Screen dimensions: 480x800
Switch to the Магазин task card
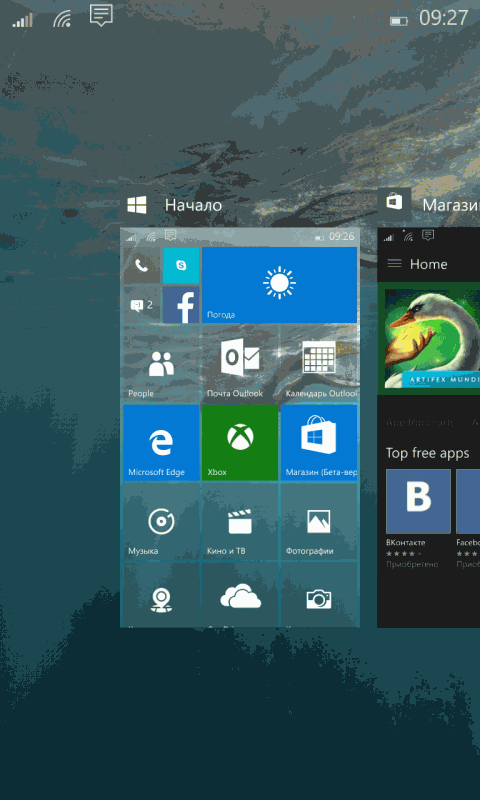tap(428, 428)
